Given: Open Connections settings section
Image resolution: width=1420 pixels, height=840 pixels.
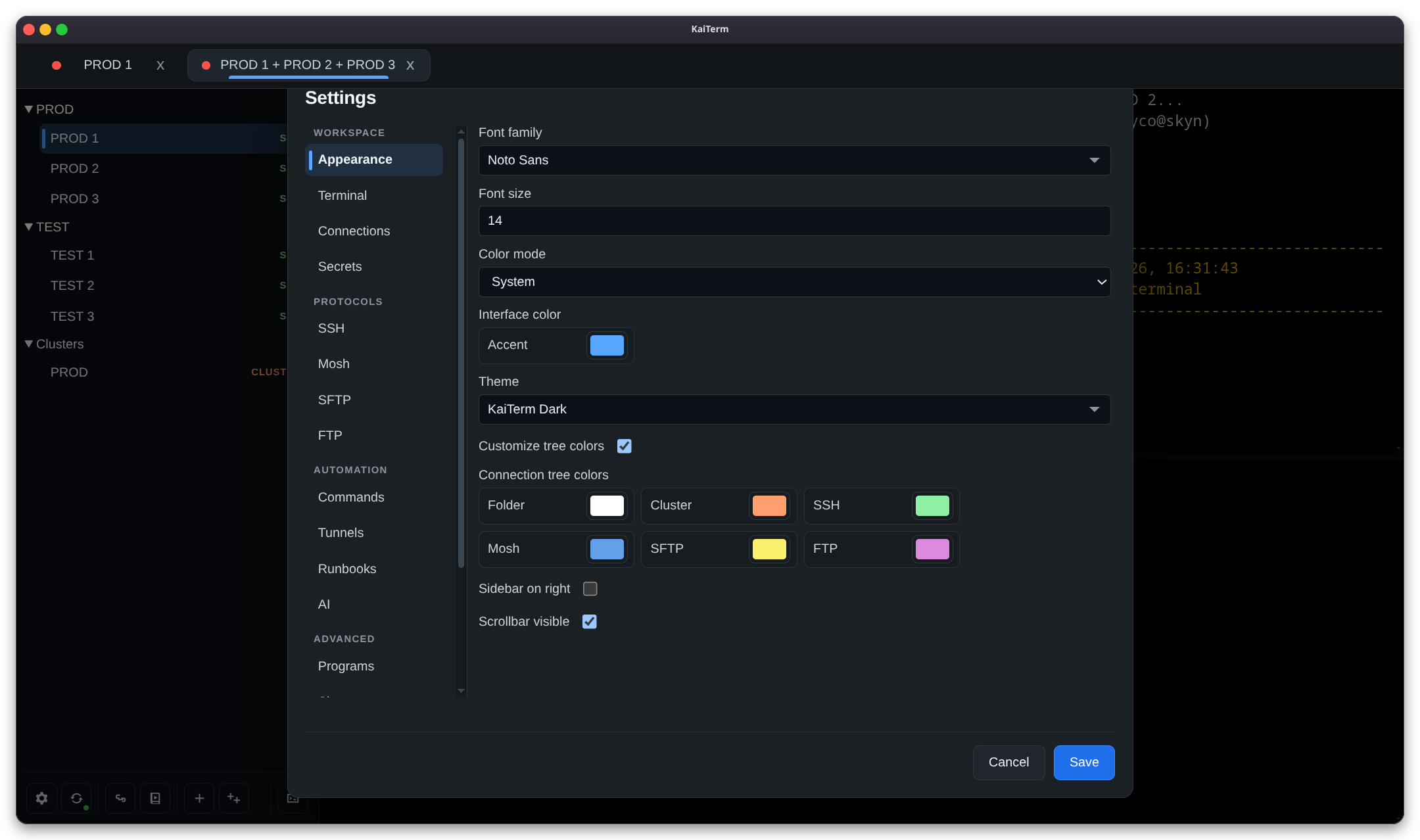Looking at the screenshot, I should [x=374, y=231].
